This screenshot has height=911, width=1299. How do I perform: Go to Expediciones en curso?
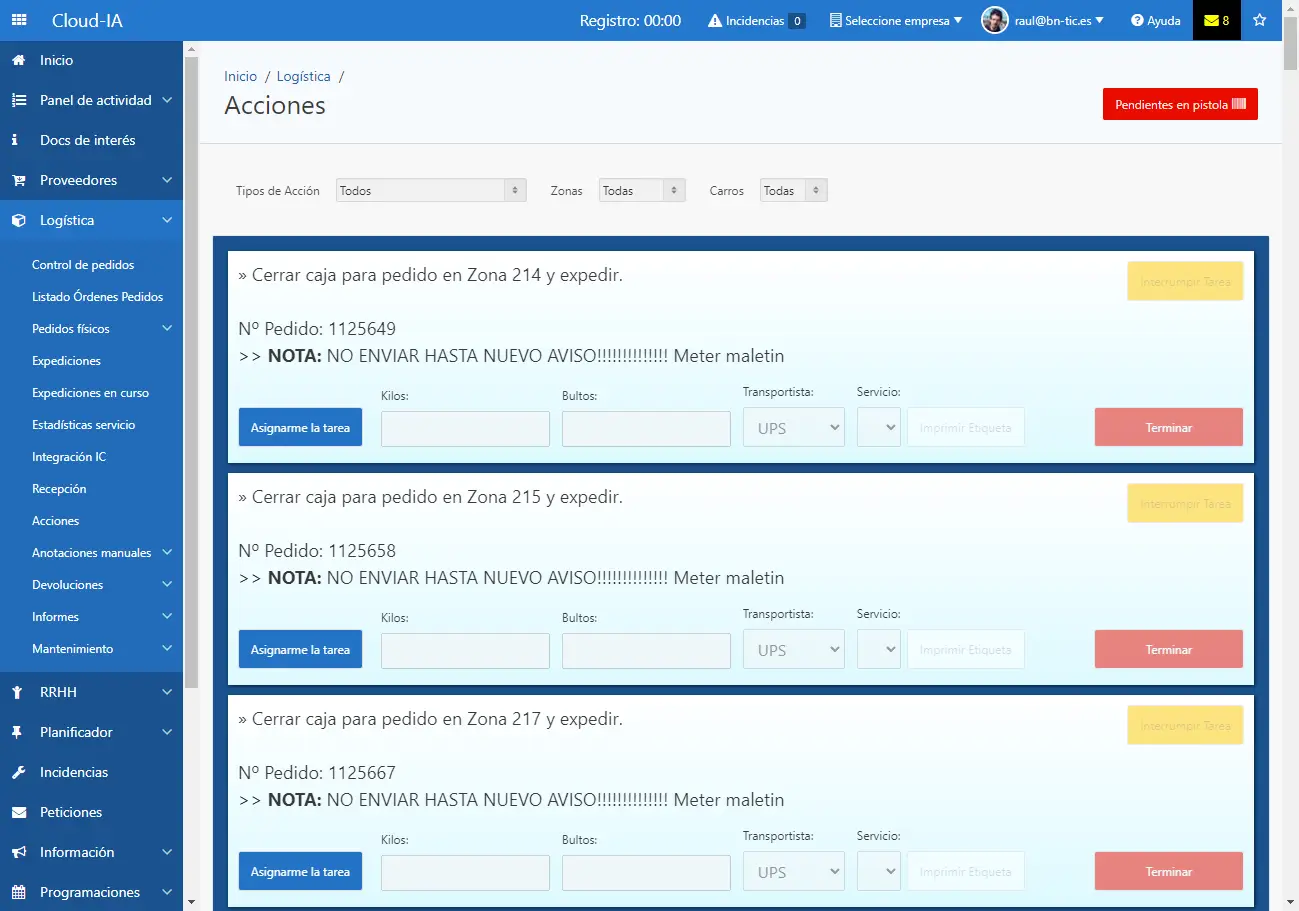[x=90, y=393]
